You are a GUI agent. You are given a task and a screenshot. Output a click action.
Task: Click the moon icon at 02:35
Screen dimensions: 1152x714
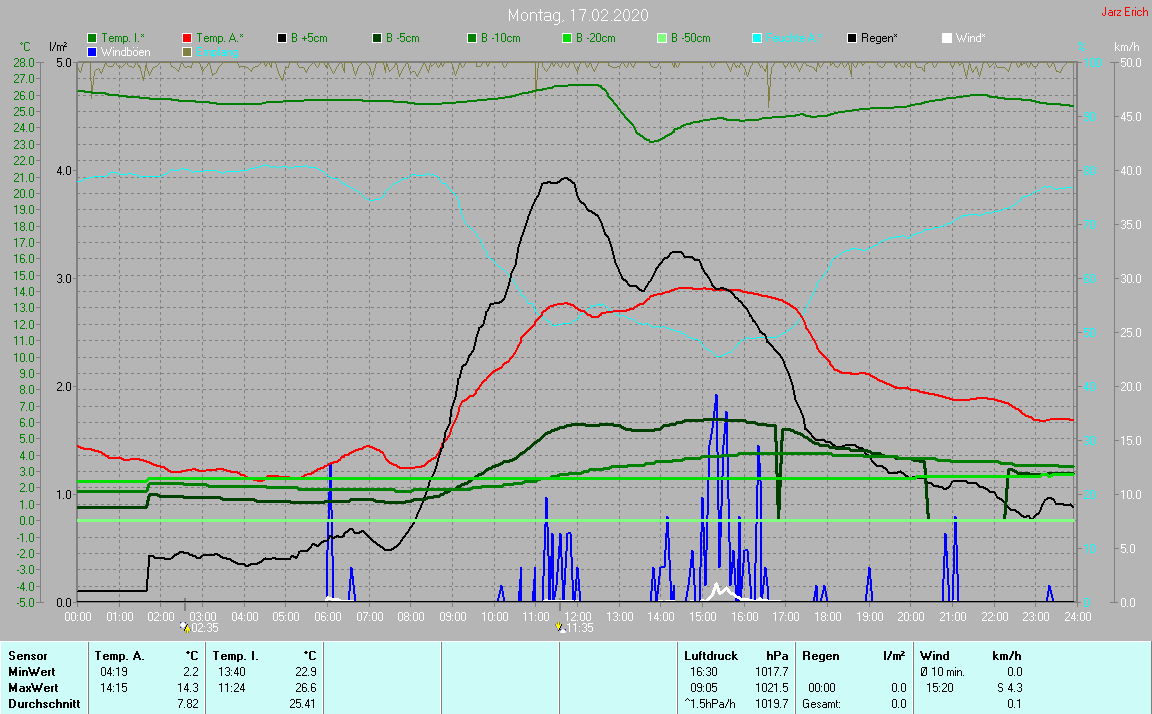tap(184, 627)
